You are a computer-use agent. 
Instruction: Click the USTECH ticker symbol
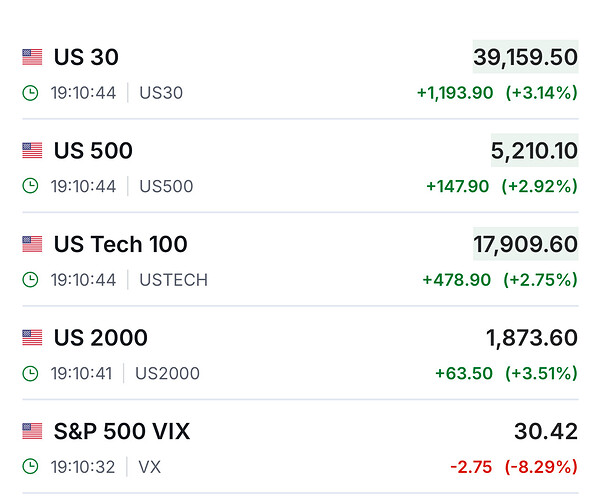[x=174, y=280]
